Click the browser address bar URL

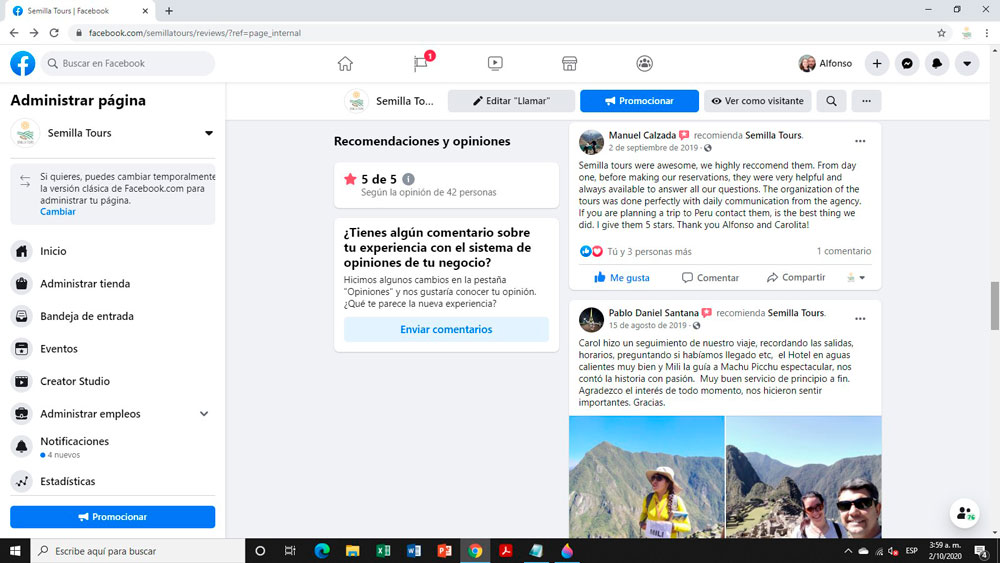[195, 33]
